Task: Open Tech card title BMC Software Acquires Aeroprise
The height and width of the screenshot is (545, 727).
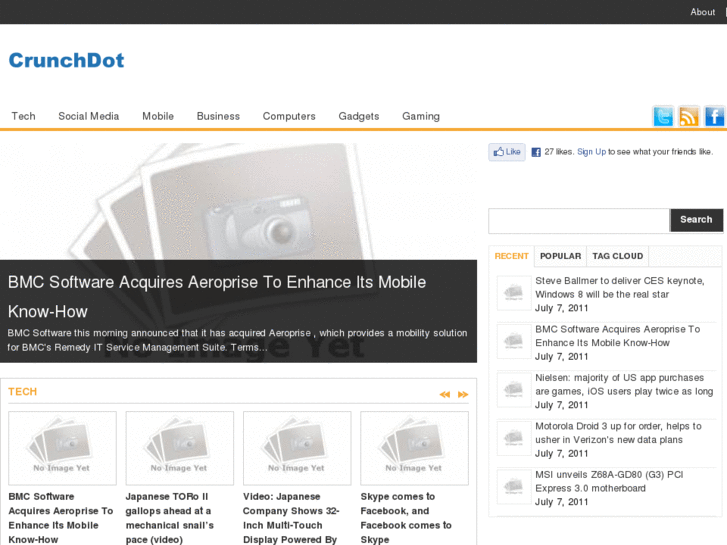Action: [61, 518]
